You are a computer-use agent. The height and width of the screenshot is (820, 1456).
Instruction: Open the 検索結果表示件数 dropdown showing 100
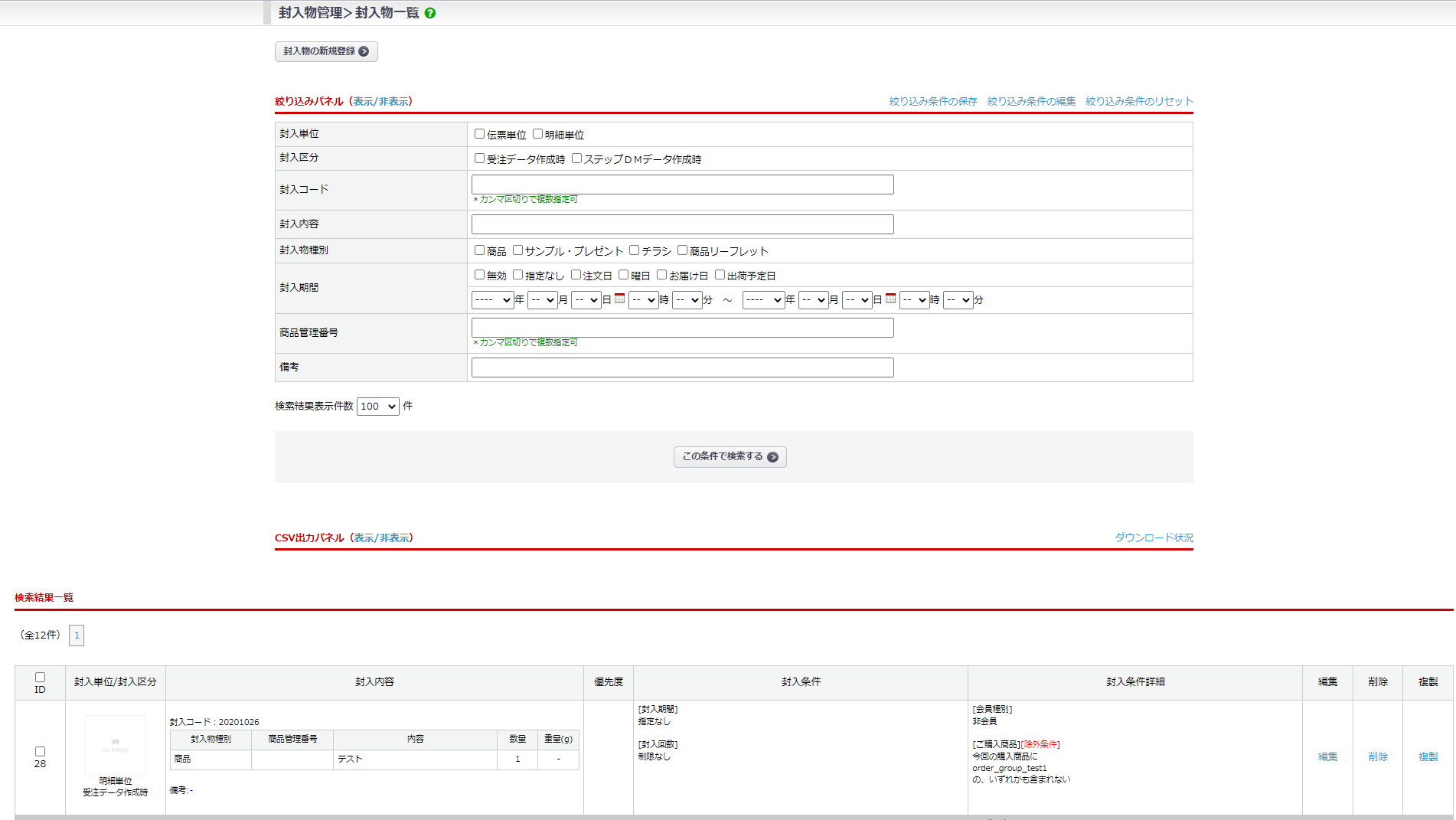377,407
